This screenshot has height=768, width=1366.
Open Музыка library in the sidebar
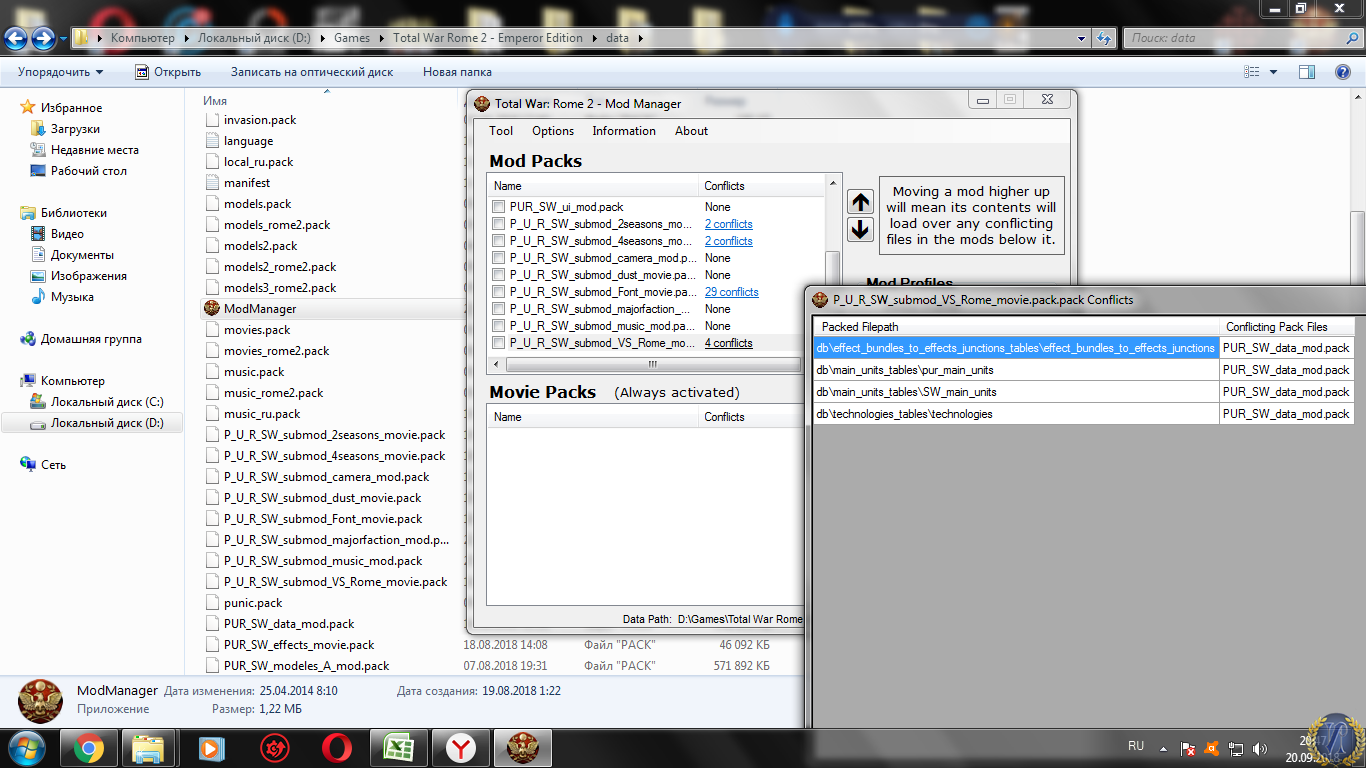(72, 297)
